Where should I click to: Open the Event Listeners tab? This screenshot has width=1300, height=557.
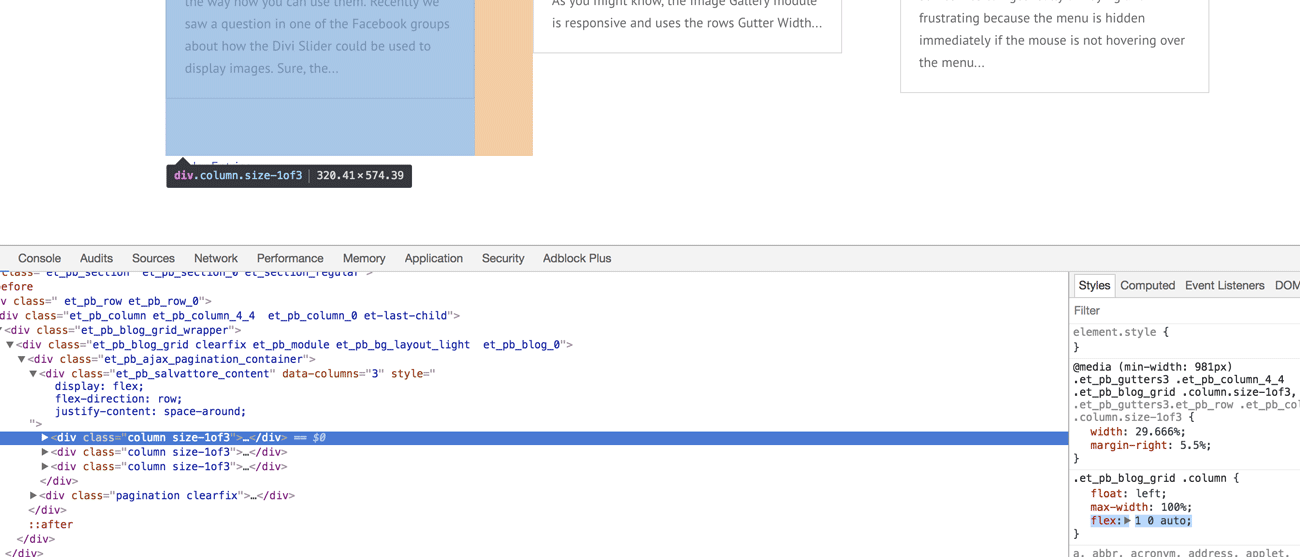1224,286
